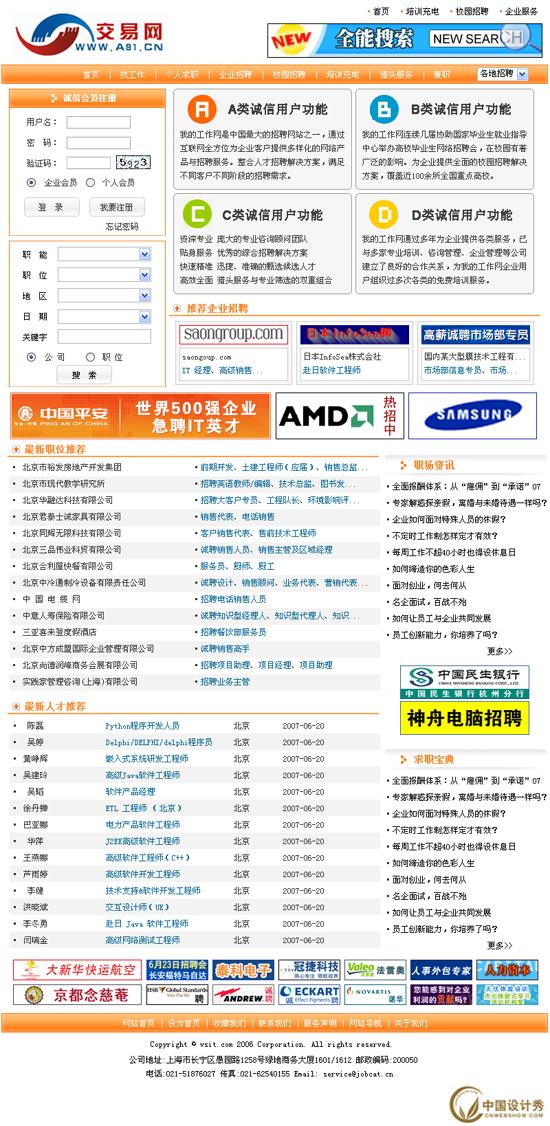Click the HSB Global Standards logo
The width and height of the screenshot is (550, 1126).
[177, 995]
